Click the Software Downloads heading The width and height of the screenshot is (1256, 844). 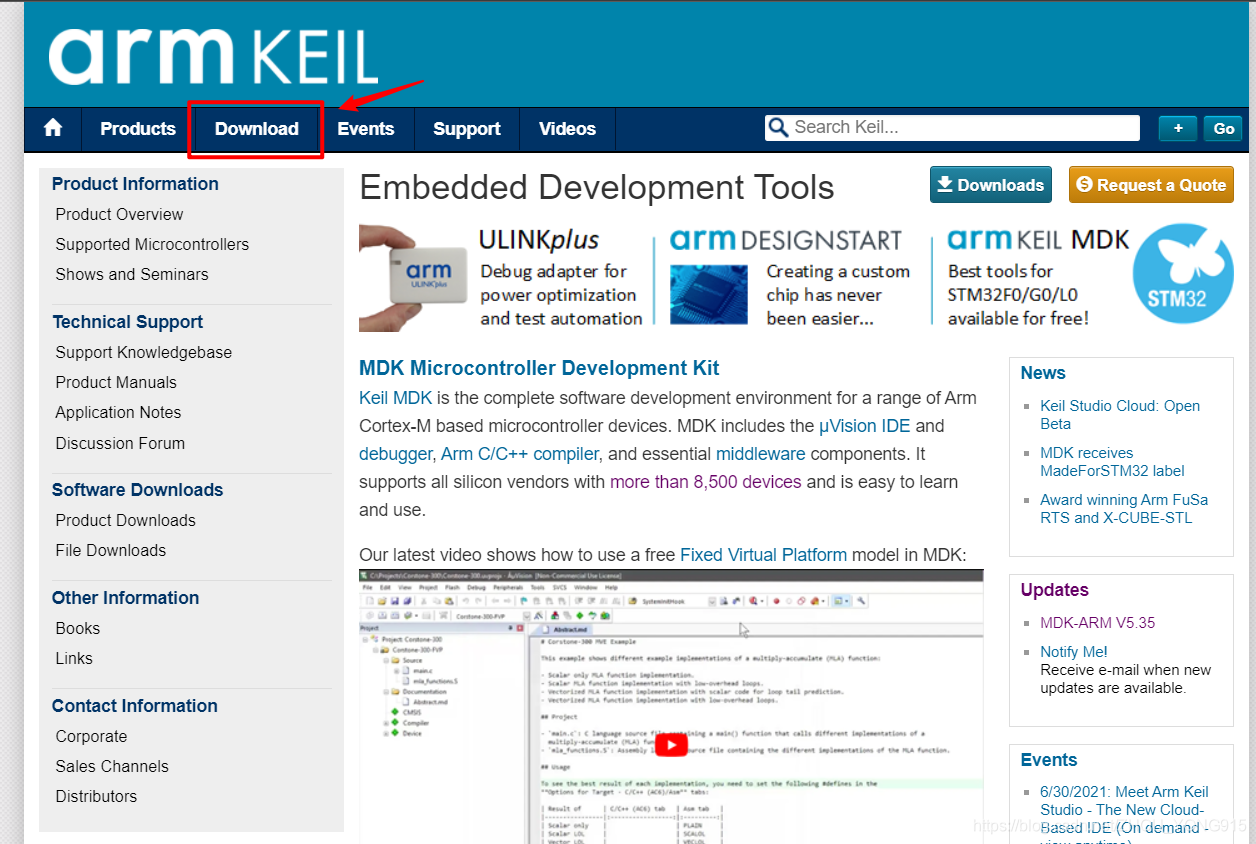pos(137,490)
